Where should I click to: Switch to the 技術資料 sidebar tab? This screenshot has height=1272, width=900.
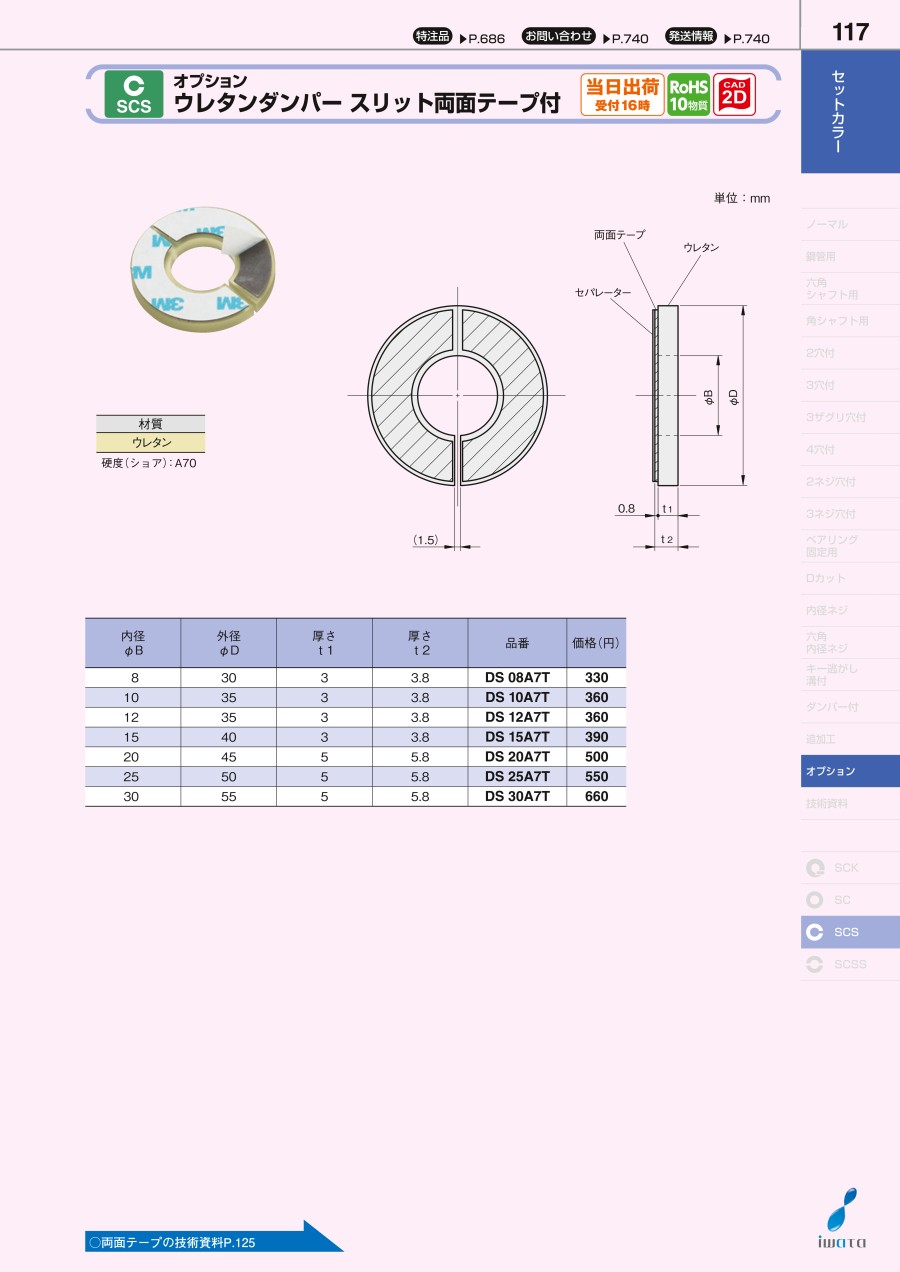pyautogui.click(x=850, y=803)
